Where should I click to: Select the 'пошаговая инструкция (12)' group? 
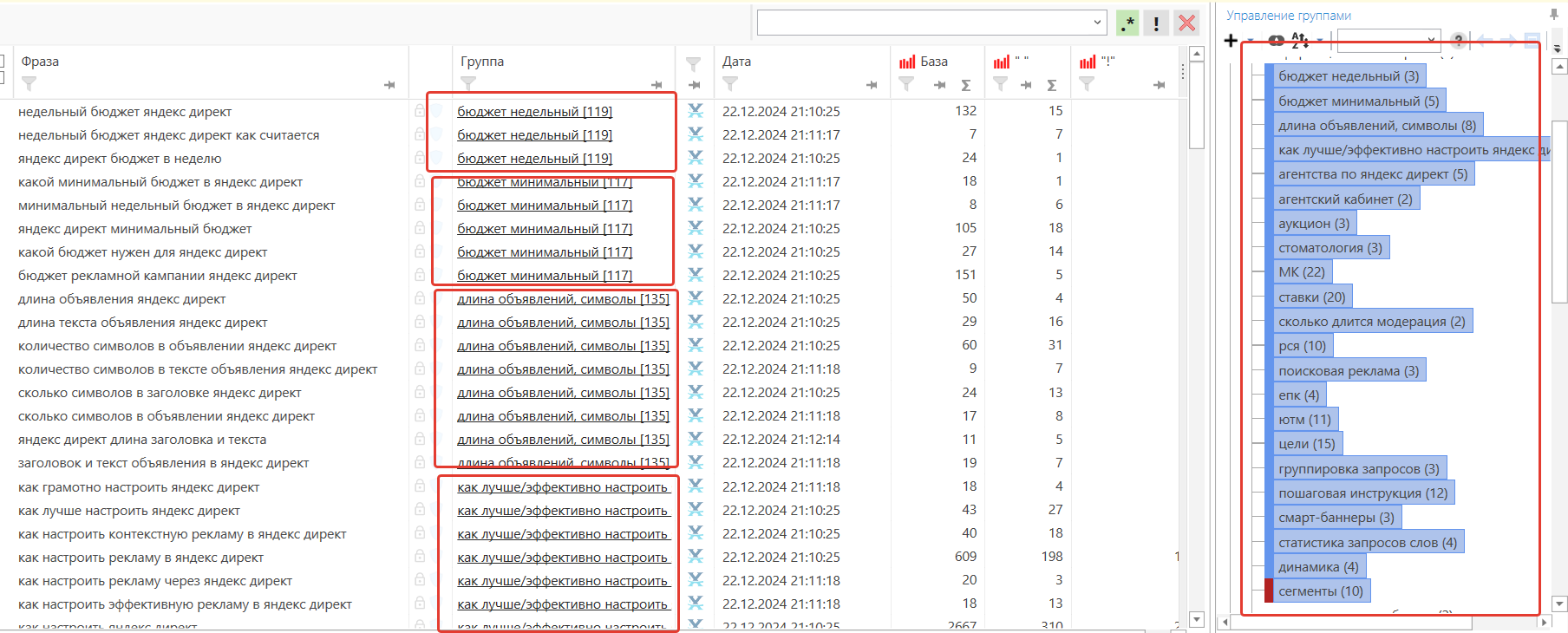point(1363,493)
